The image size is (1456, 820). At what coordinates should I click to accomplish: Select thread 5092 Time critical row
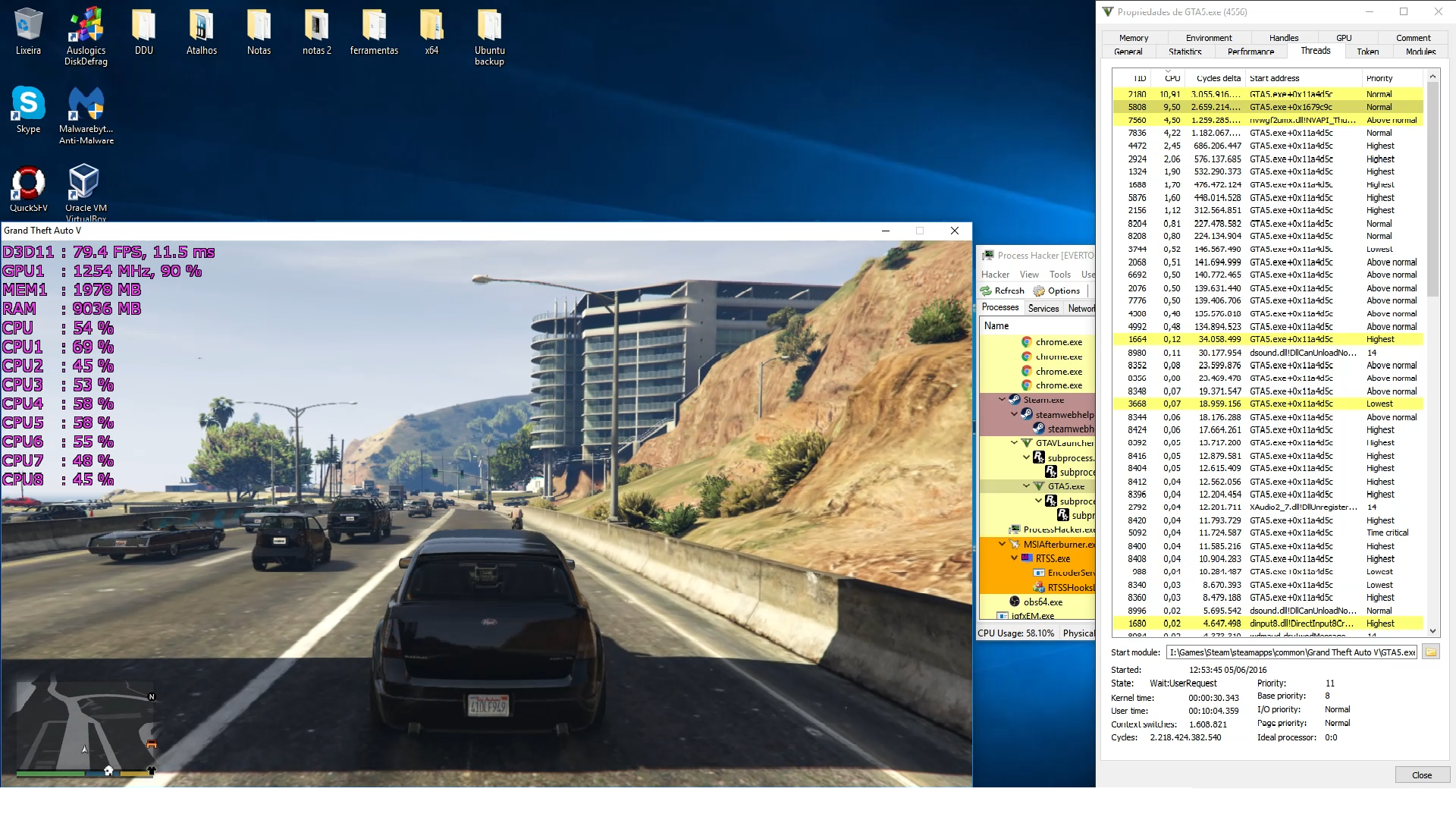pyautogui.click(x=1268, y=533)
